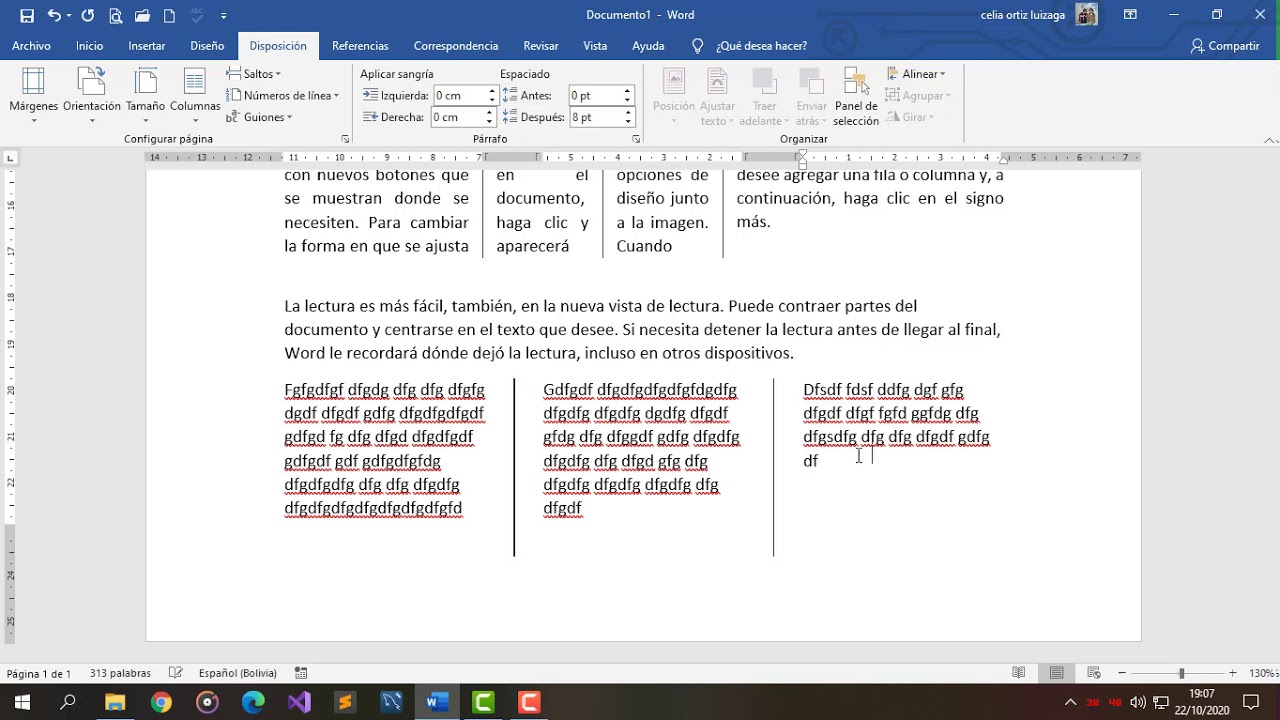Open the Configurar página dialog launcher
Image resolution: width=1280 pixels, height=720 pixels.
click(x=345, y=139)
